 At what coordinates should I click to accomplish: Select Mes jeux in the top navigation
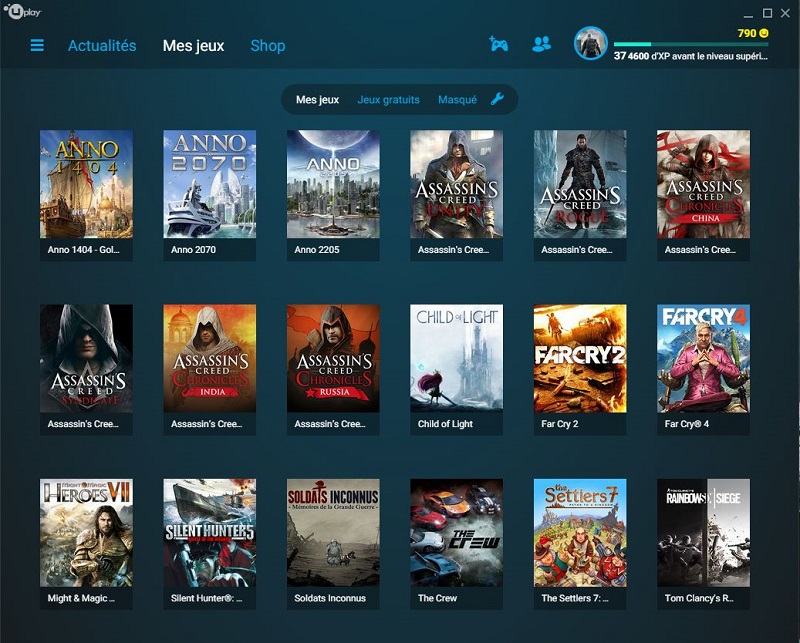(193, 45)
